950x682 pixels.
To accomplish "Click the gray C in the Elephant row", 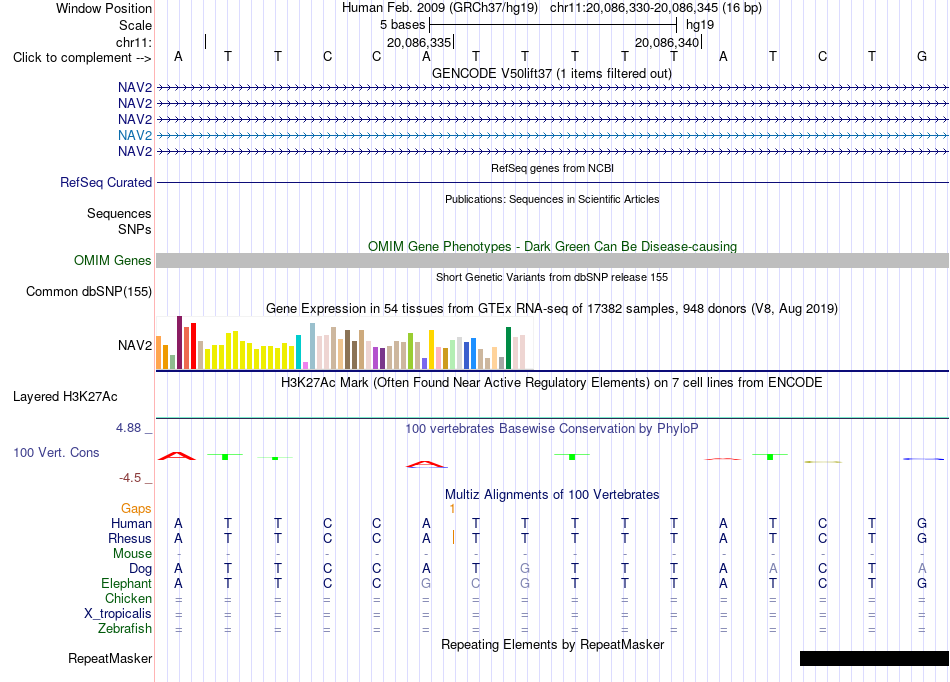I will click(476, 584).
